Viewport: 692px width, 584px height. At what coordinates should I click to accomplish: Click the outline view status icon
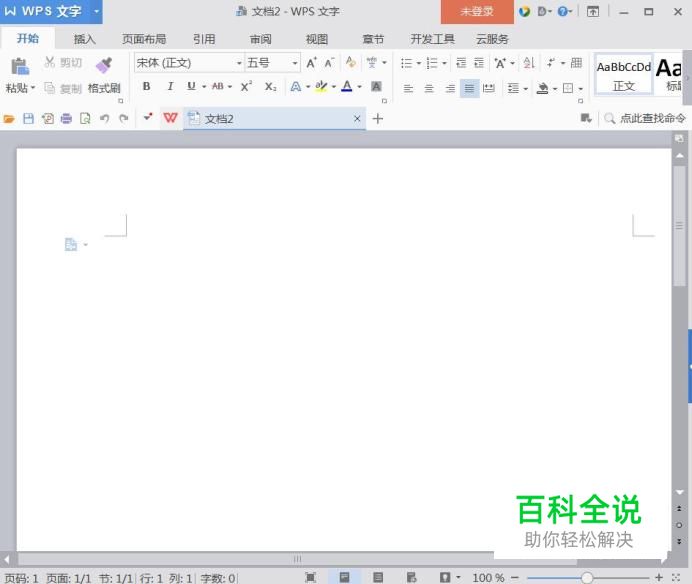point(378,577)
